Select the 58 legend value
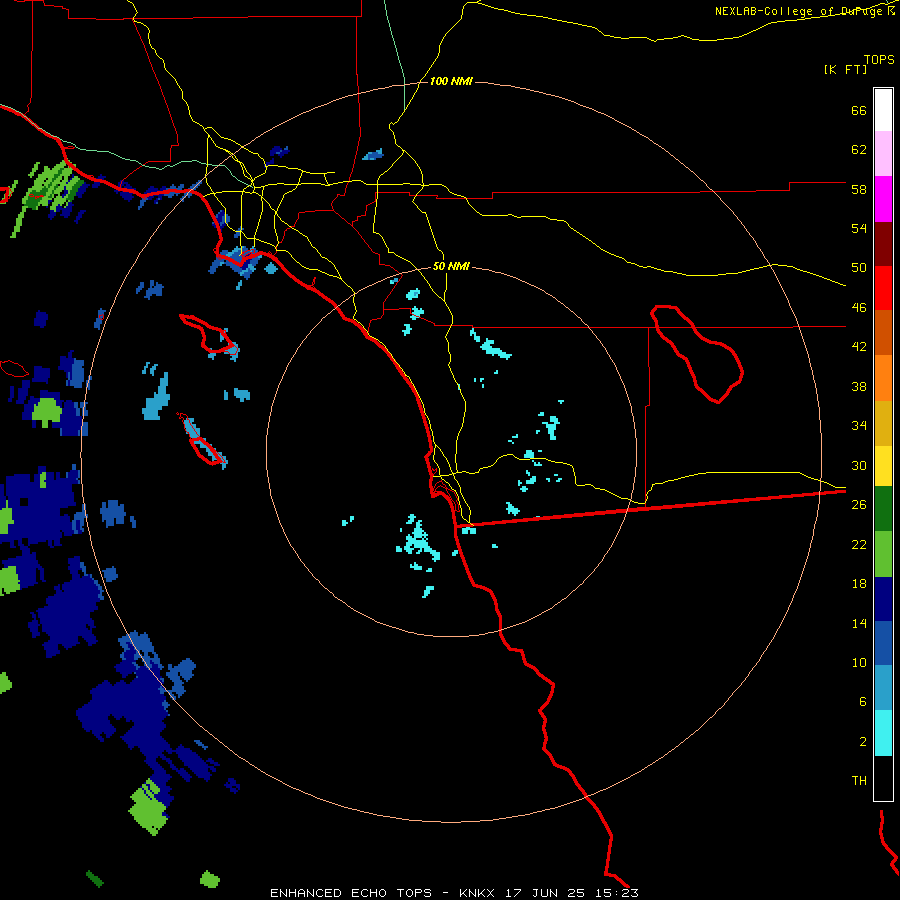Image resolution: width=900 pixels, height=900 pixels. [x=859, y=189]
